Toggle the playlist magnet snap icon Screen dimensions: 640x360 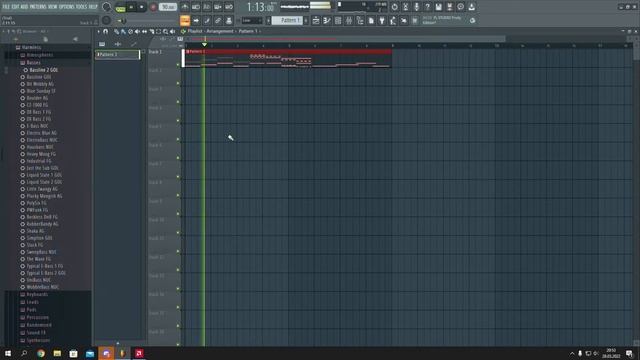pos(105,31)
